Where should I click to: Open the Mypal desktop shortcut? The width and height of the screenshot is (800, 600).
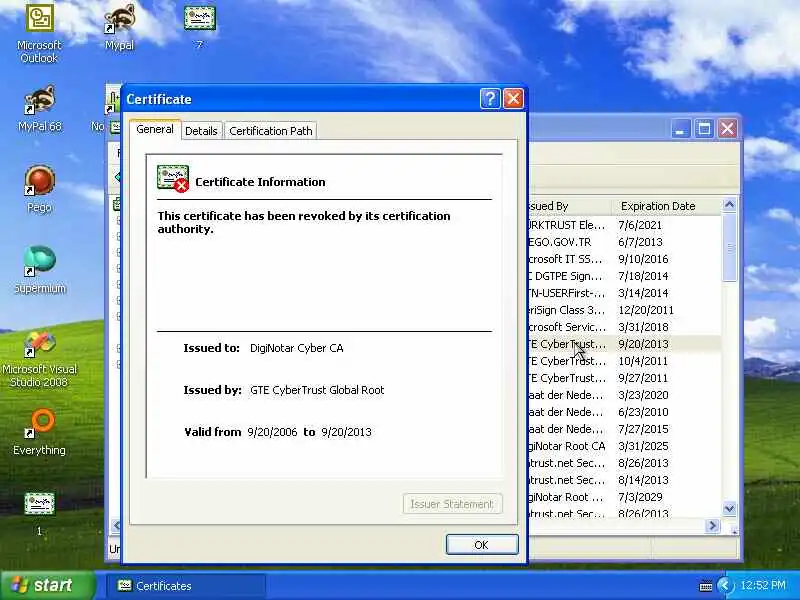click(119, 27)
